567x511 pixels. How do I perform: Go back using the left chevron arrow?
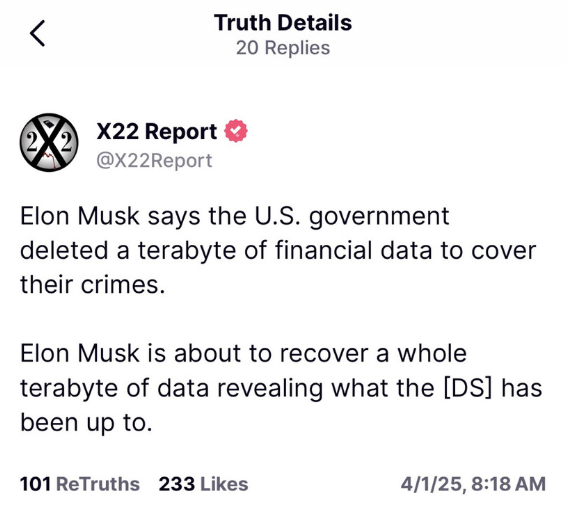click(x=37, y=33)
